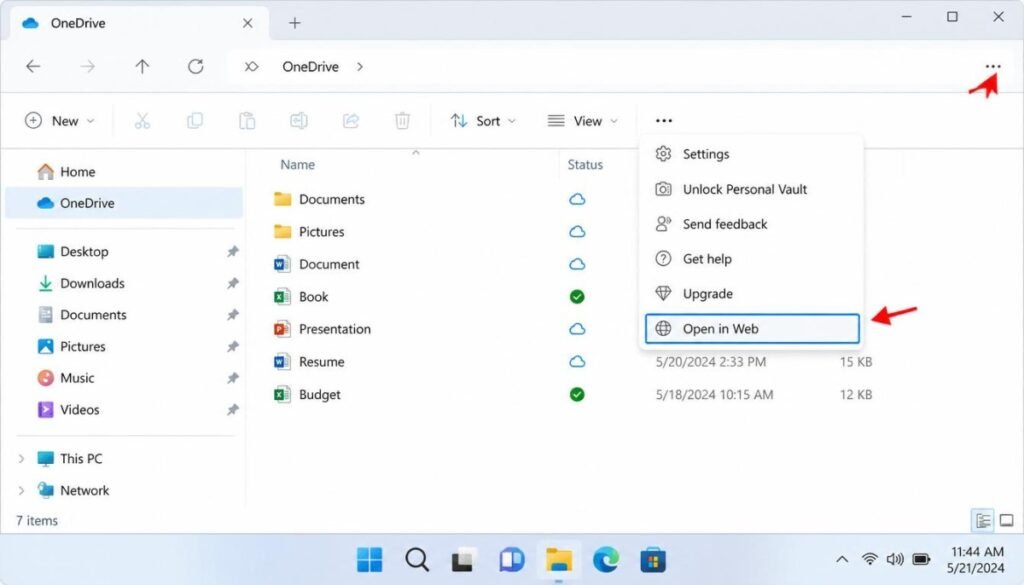Open the Copilot taskbar icon
This screenshot has width=1024, height=585.
pyautogui.click(x=511, y=560)
